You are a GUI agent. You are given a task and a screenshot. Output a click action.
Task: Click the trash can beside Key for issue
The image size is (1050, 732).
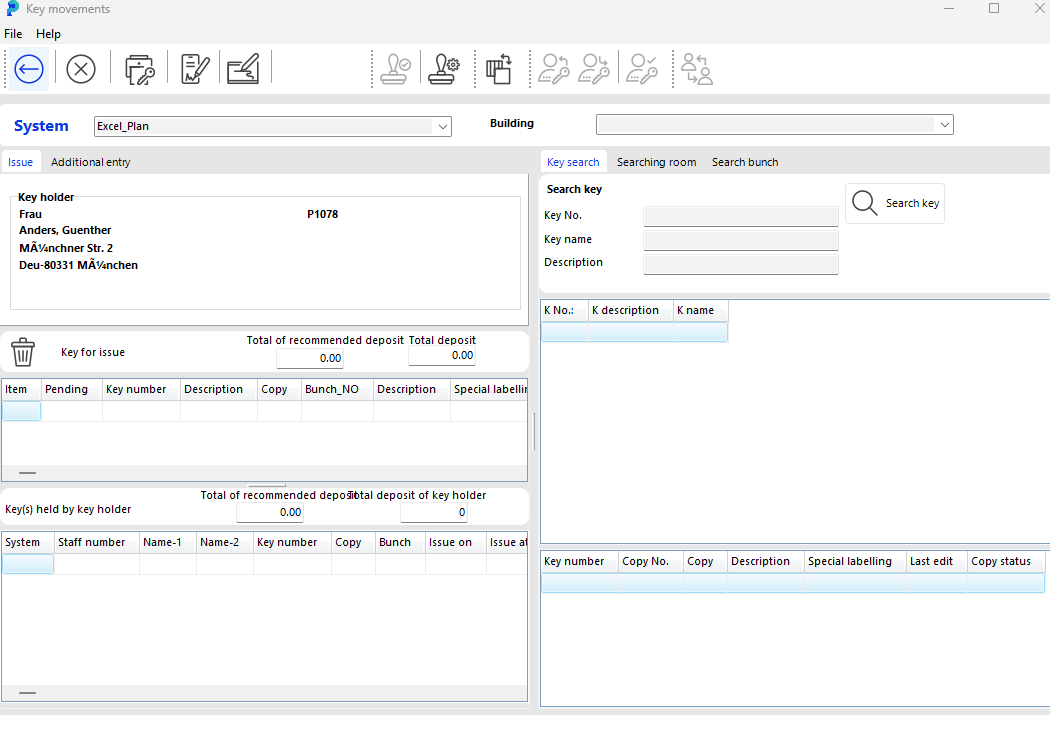coord(23,352)
